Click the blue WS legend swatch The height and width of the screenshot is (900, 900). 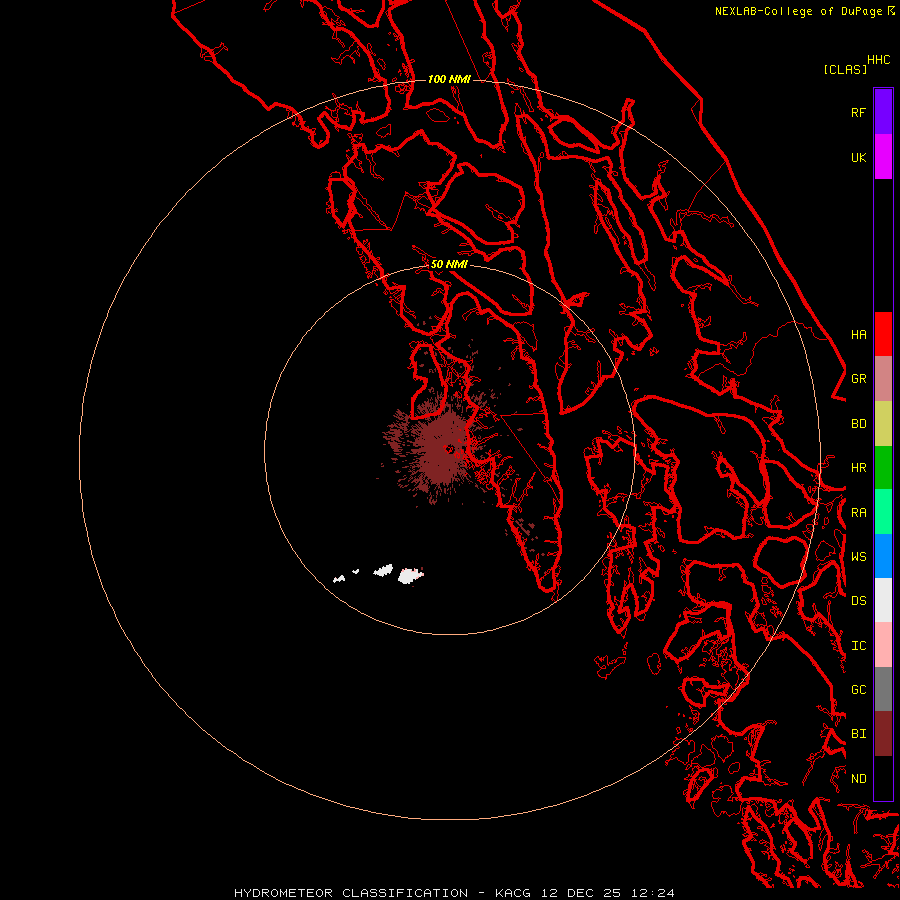[x=883, y=556]
